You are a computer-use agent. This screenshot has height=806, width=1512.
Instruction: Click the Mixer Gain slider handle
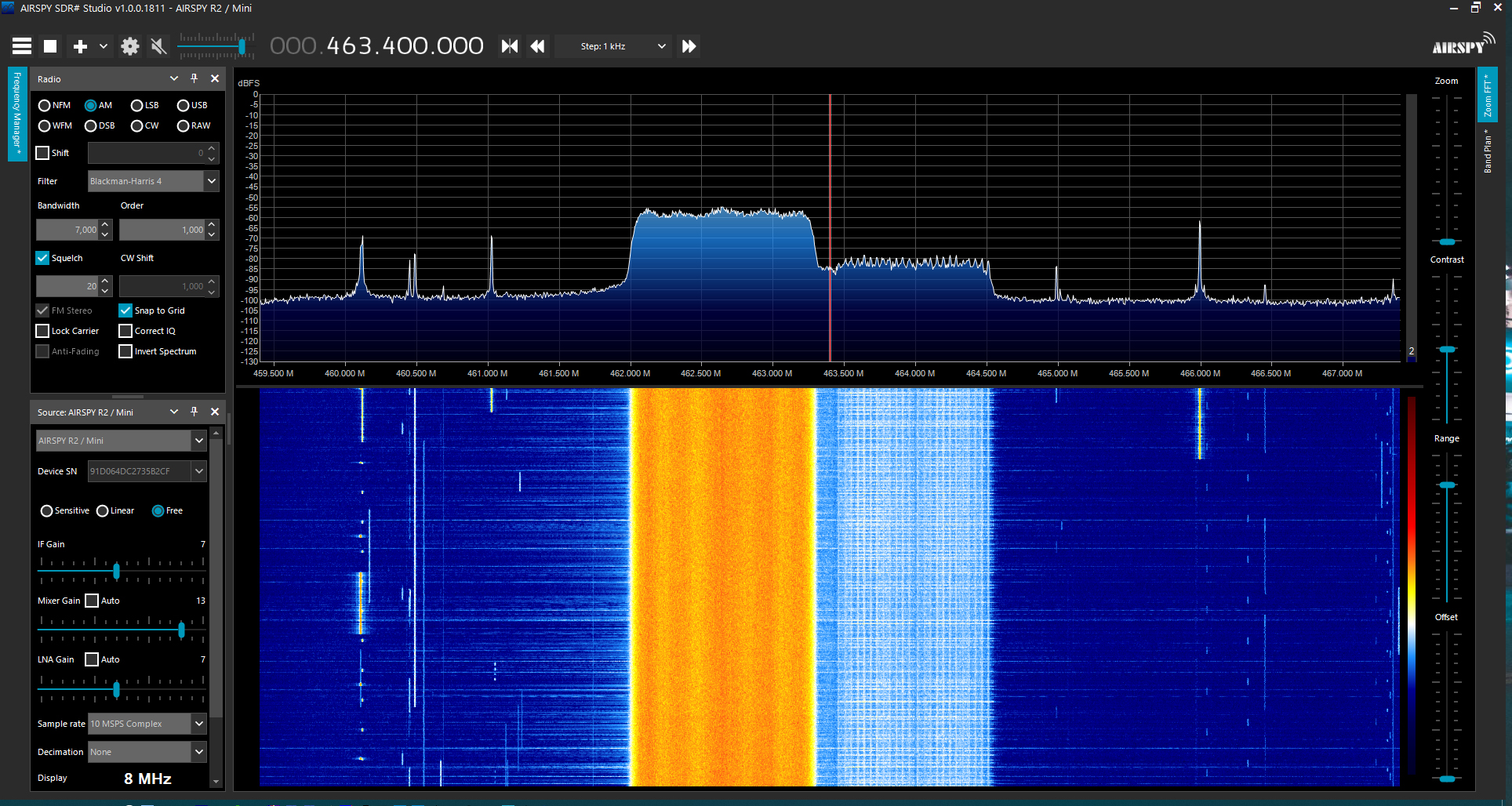[x=181, y=630]
